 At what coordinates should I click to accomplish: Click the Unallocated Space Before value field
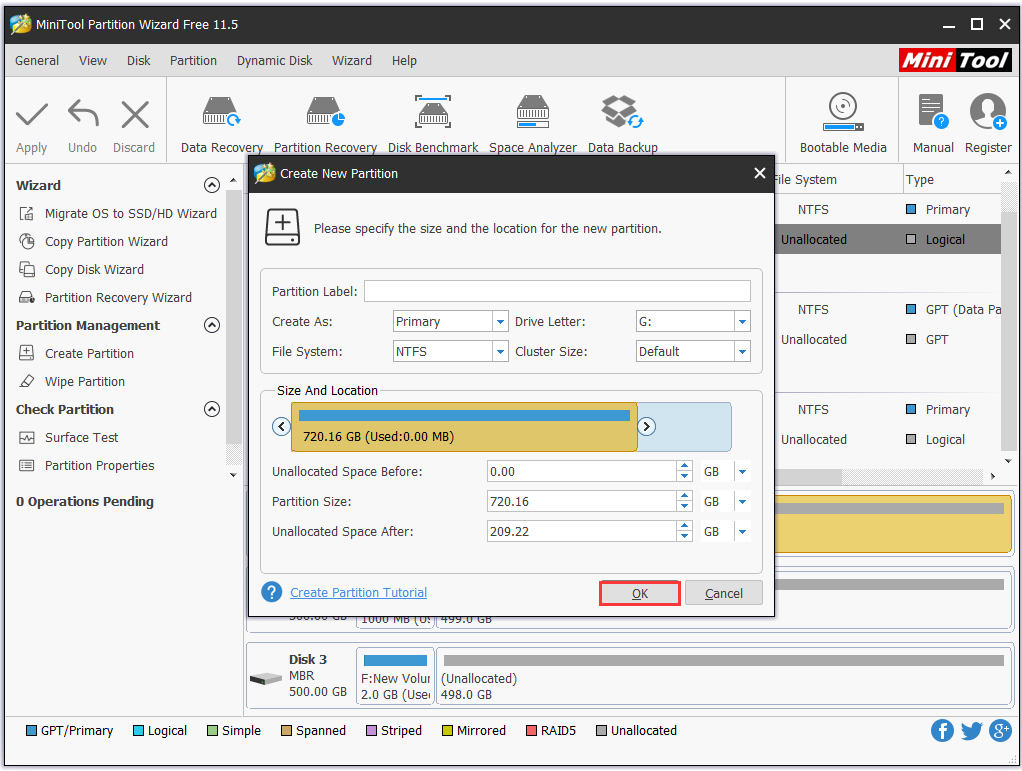(581, 472)
